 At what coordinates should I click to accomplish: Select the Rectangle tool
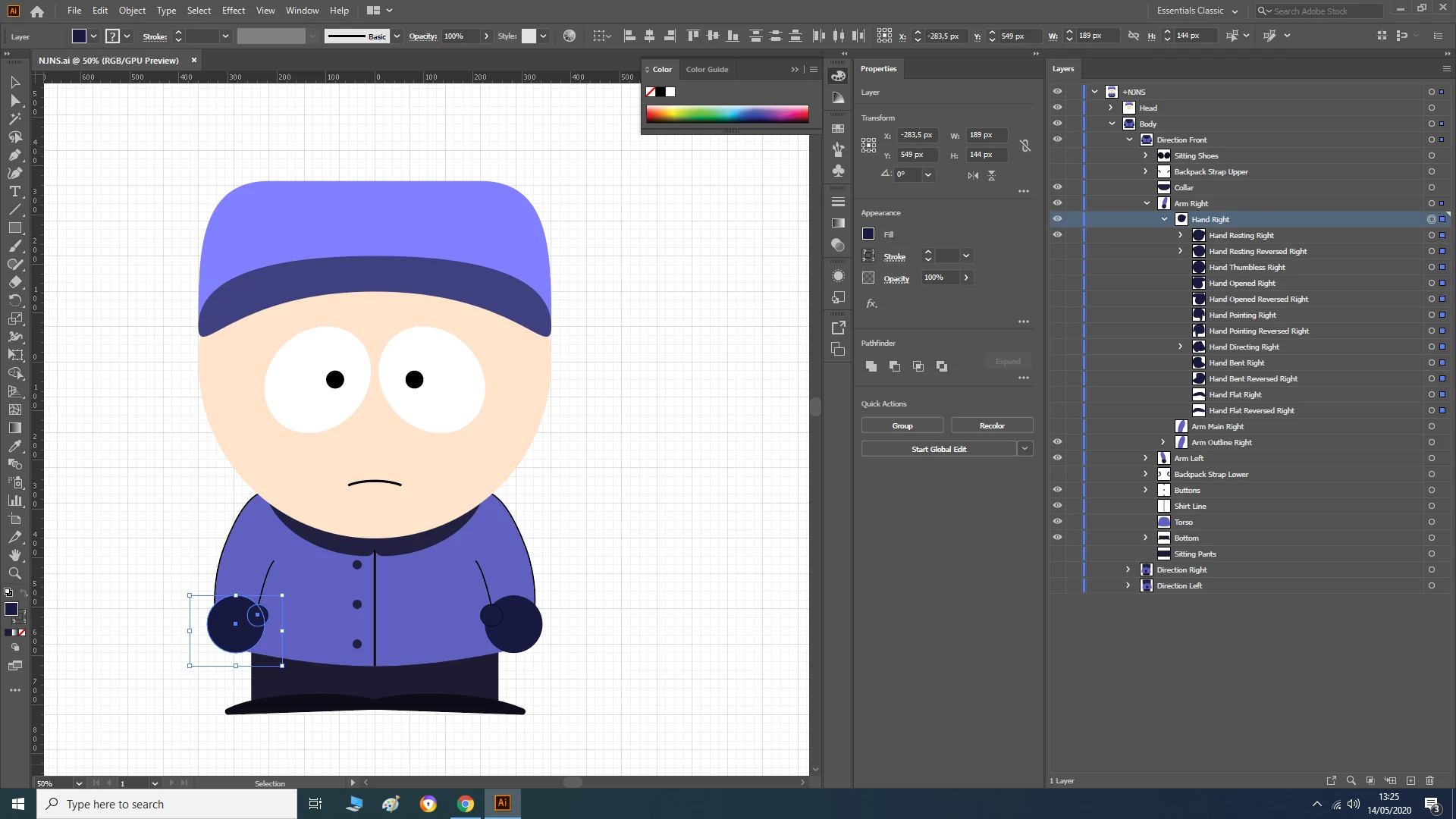point(14,227)
